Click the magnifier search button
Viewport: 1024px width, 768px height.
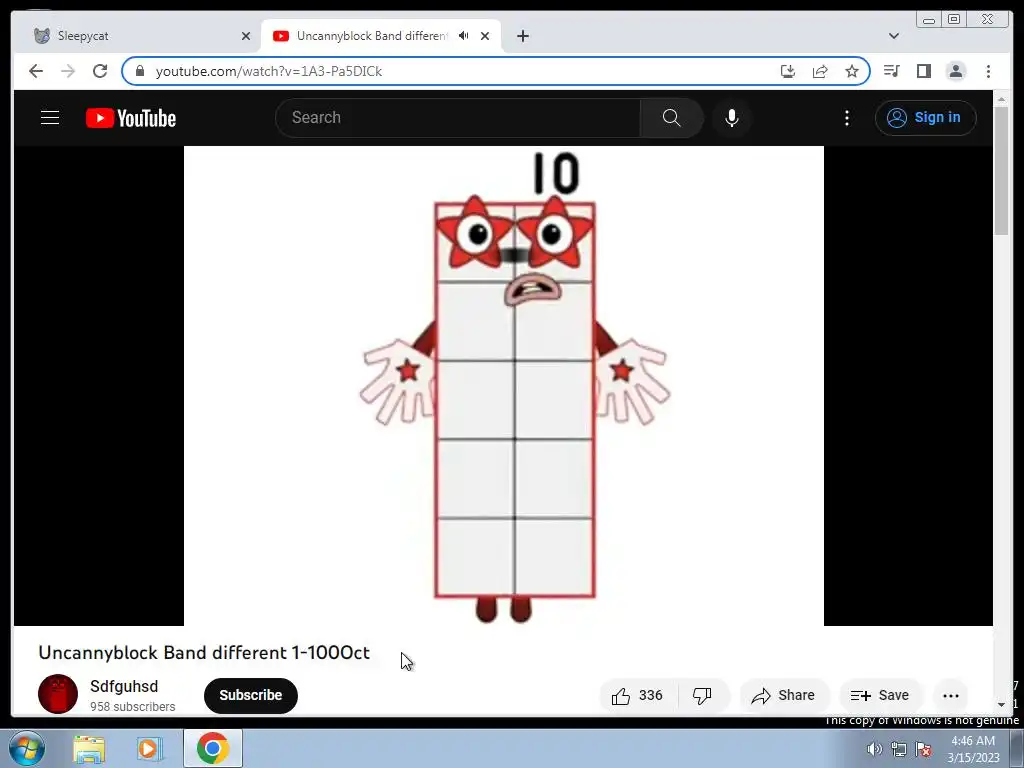671,118
